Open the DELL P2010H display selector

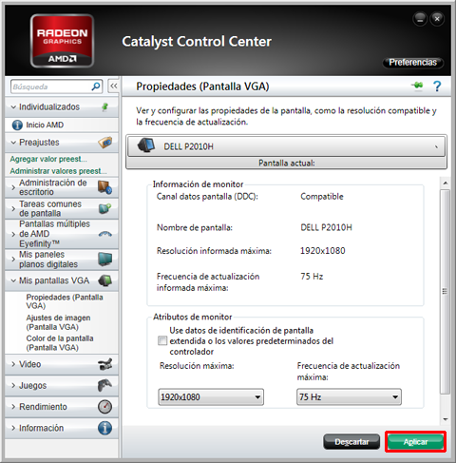point(286,146)
